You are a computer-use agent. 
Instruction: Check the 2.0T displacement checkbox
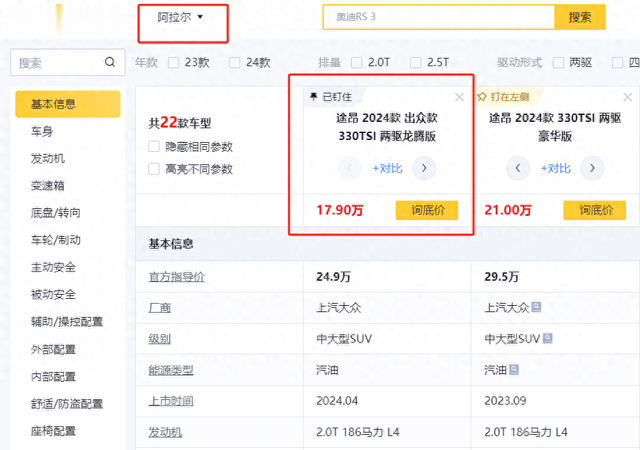(356, 62)
